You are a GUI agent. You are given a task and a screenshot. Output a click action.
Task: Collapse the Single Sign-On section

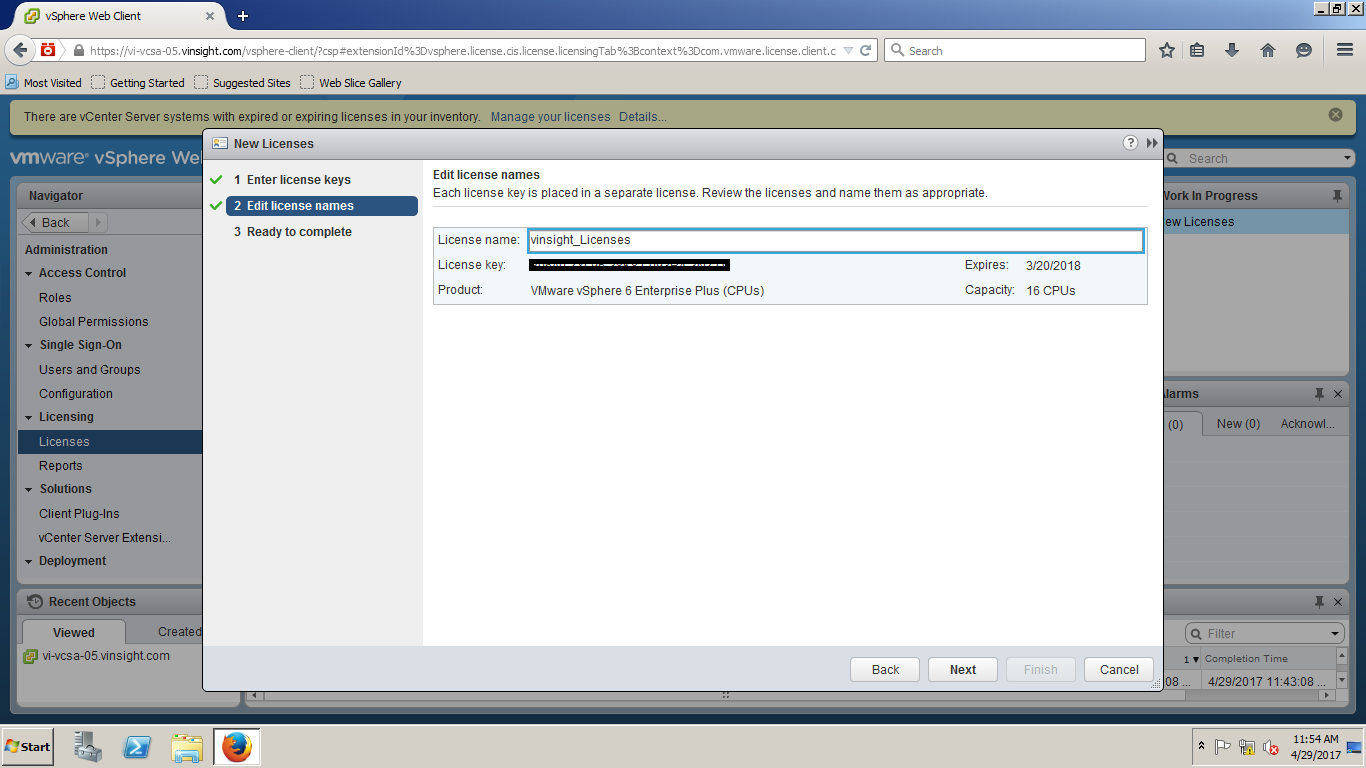pyautogui.click(x=29, y=345)
